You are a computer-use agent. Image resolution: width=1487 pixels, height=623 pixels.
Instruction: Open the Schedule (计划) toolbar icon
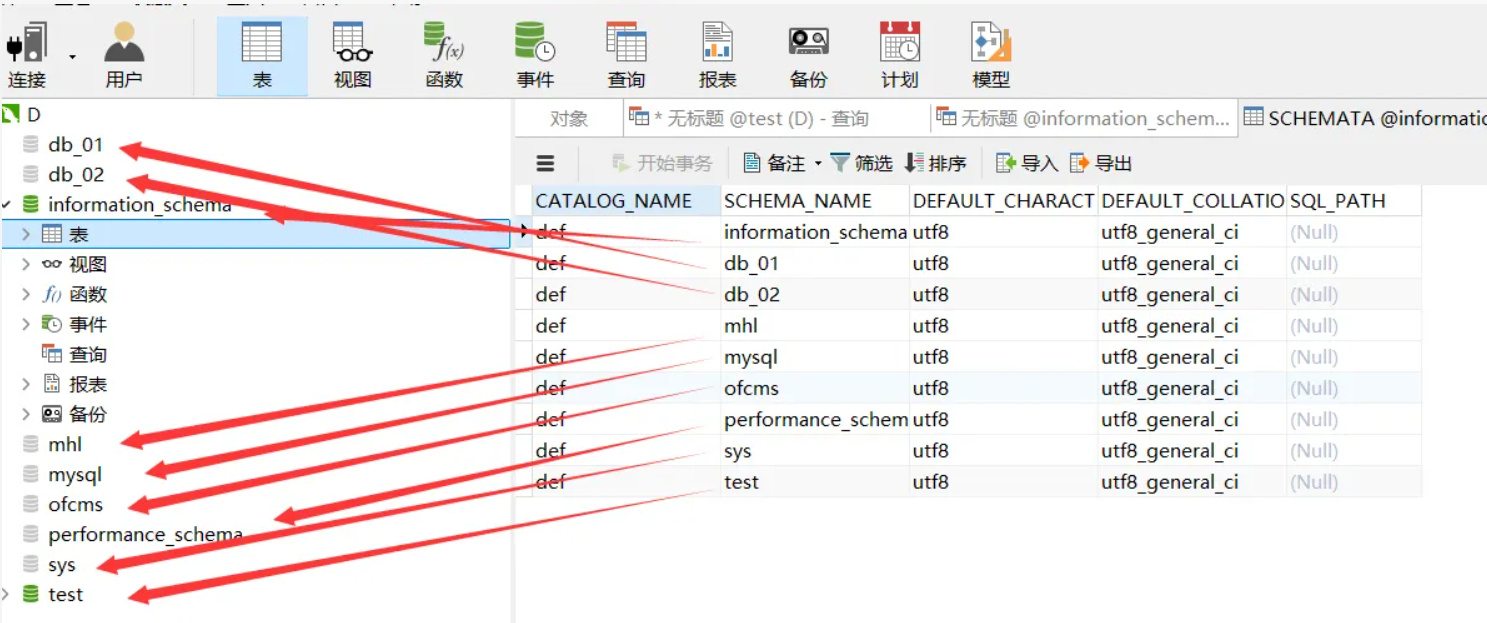point(899,55)
